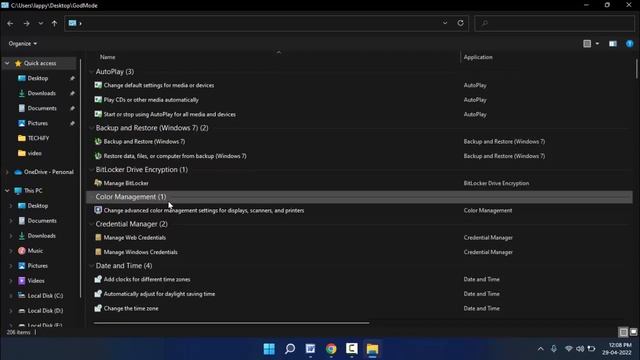Switch to details view in status bar
The width and height of the screenshot is (640, 360).
pos(623,332)
